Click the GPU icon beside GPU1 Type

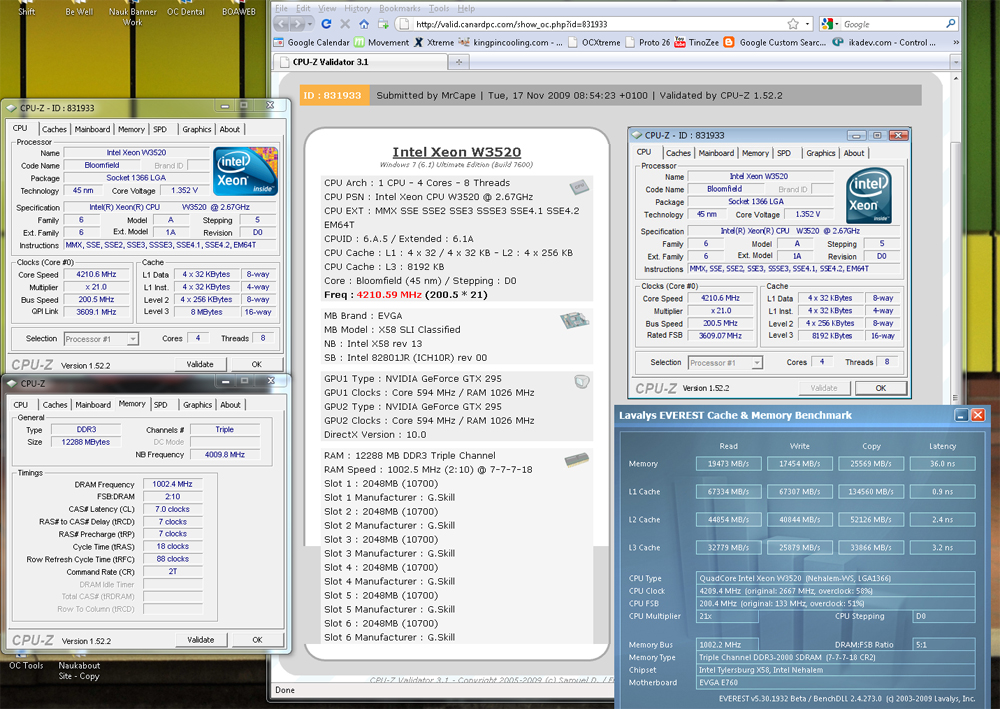tap(582, 381)
